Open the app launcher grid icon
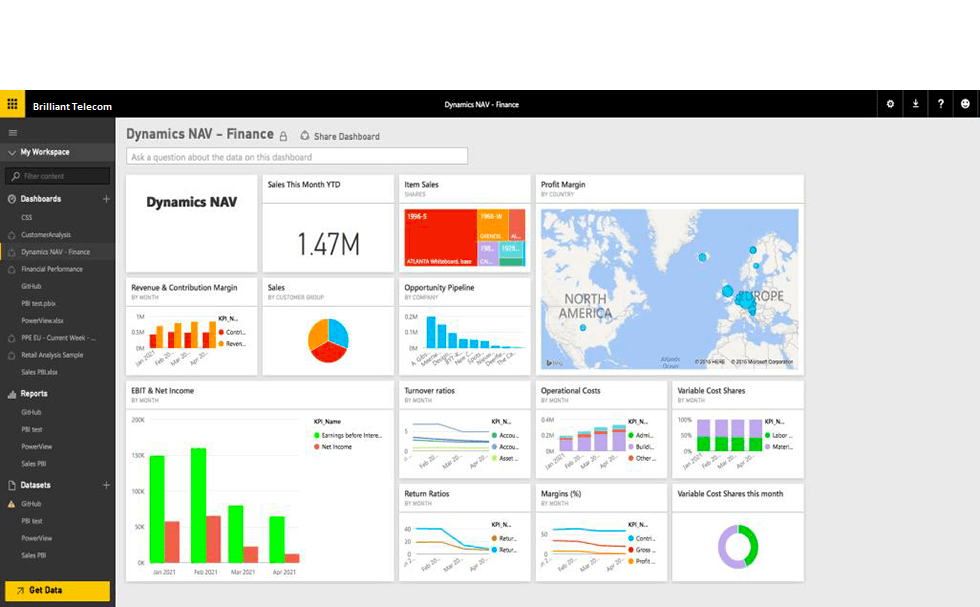Viewport: 980px width, 607px height. pyautogui.click(x=12, y=104)
